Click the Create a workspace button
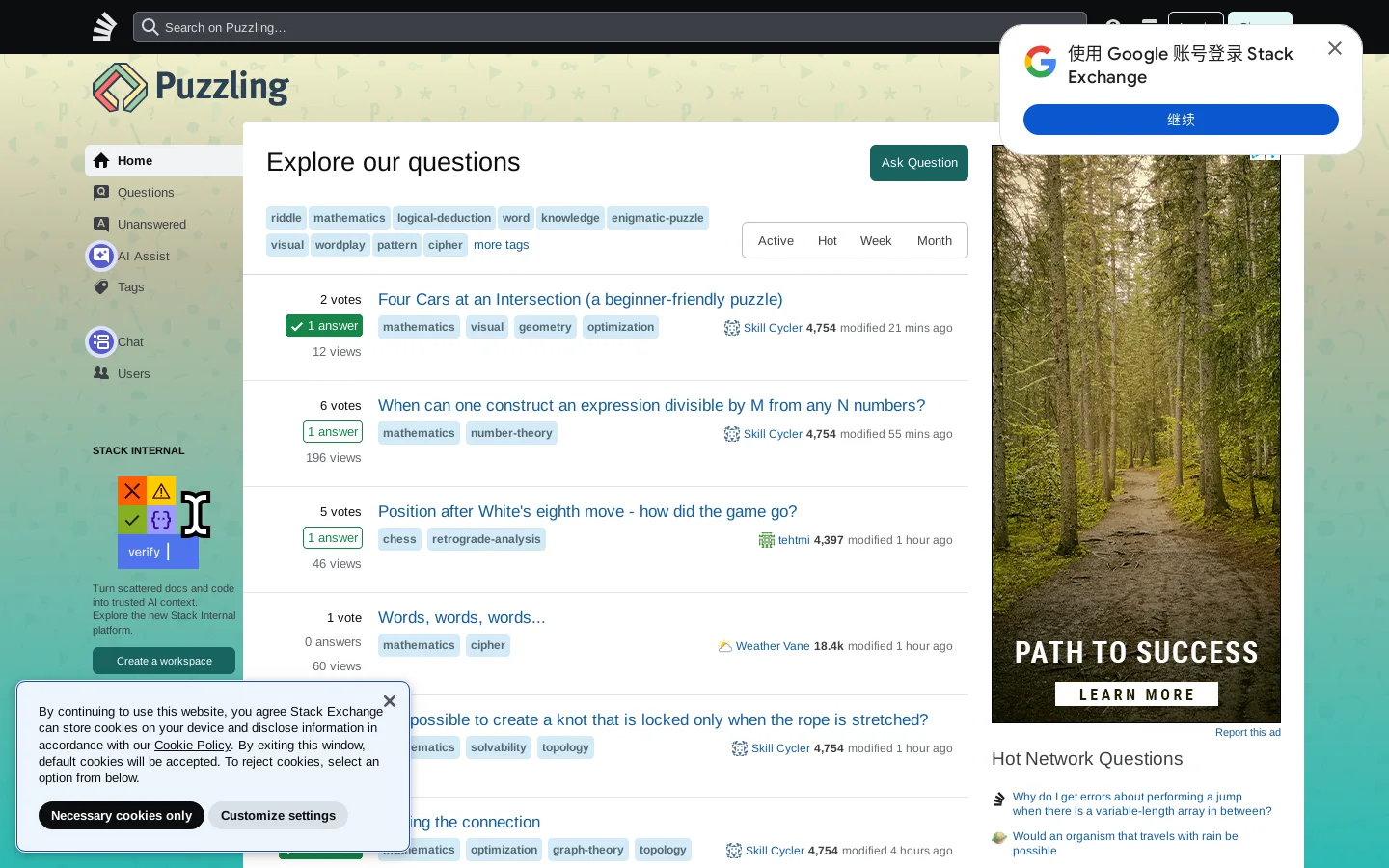 click(x=164, y=661)
